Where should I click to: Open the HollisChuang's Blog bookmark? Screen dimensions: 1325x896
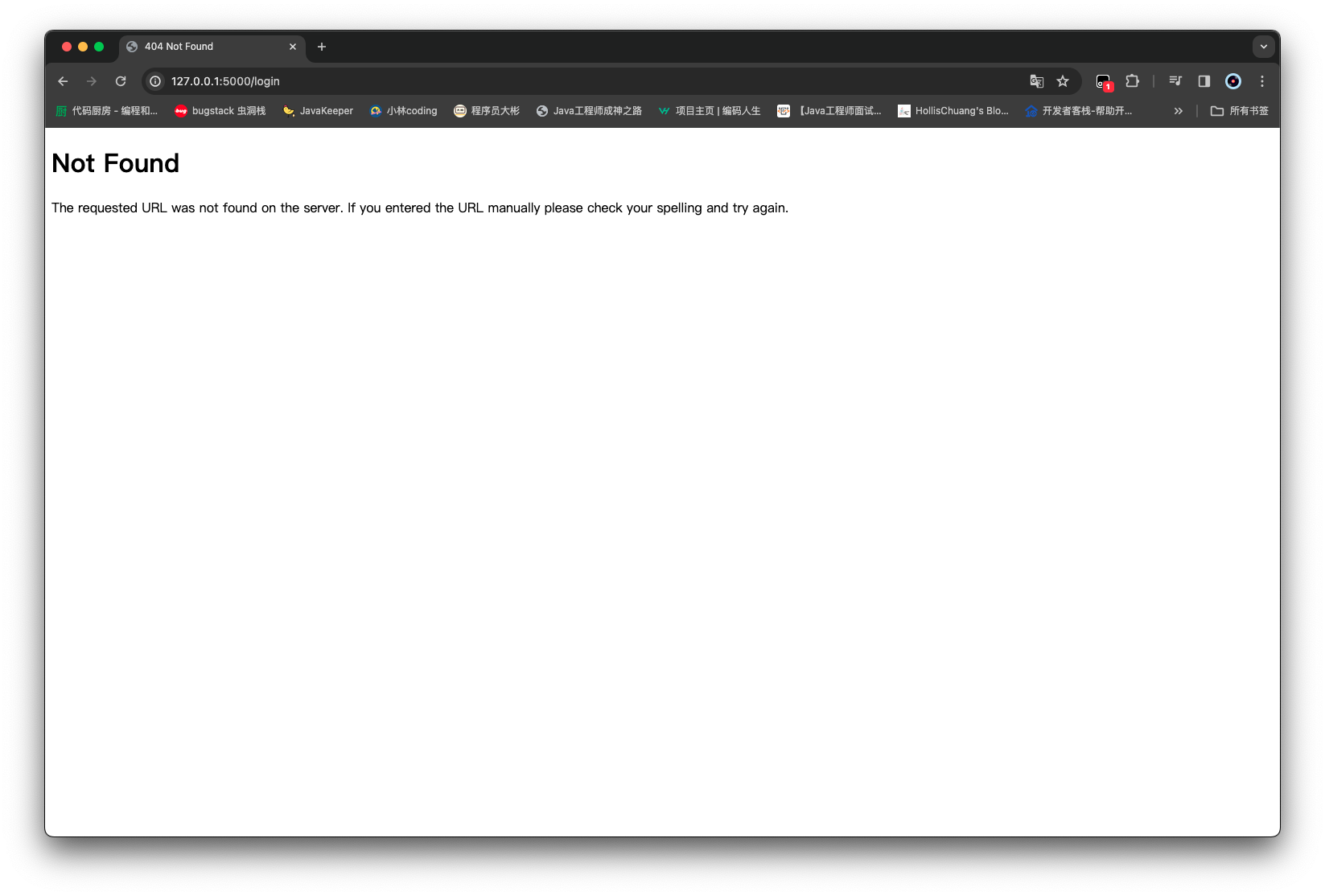coord(953,111)
